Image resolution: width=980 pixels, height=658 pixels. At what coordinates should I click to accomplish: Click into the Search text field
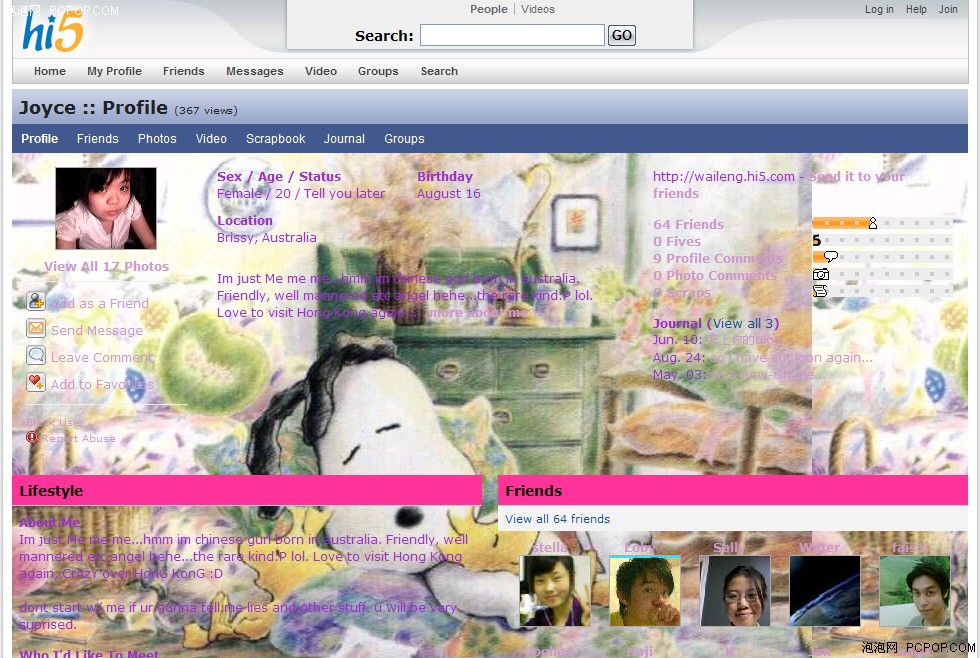512,35
